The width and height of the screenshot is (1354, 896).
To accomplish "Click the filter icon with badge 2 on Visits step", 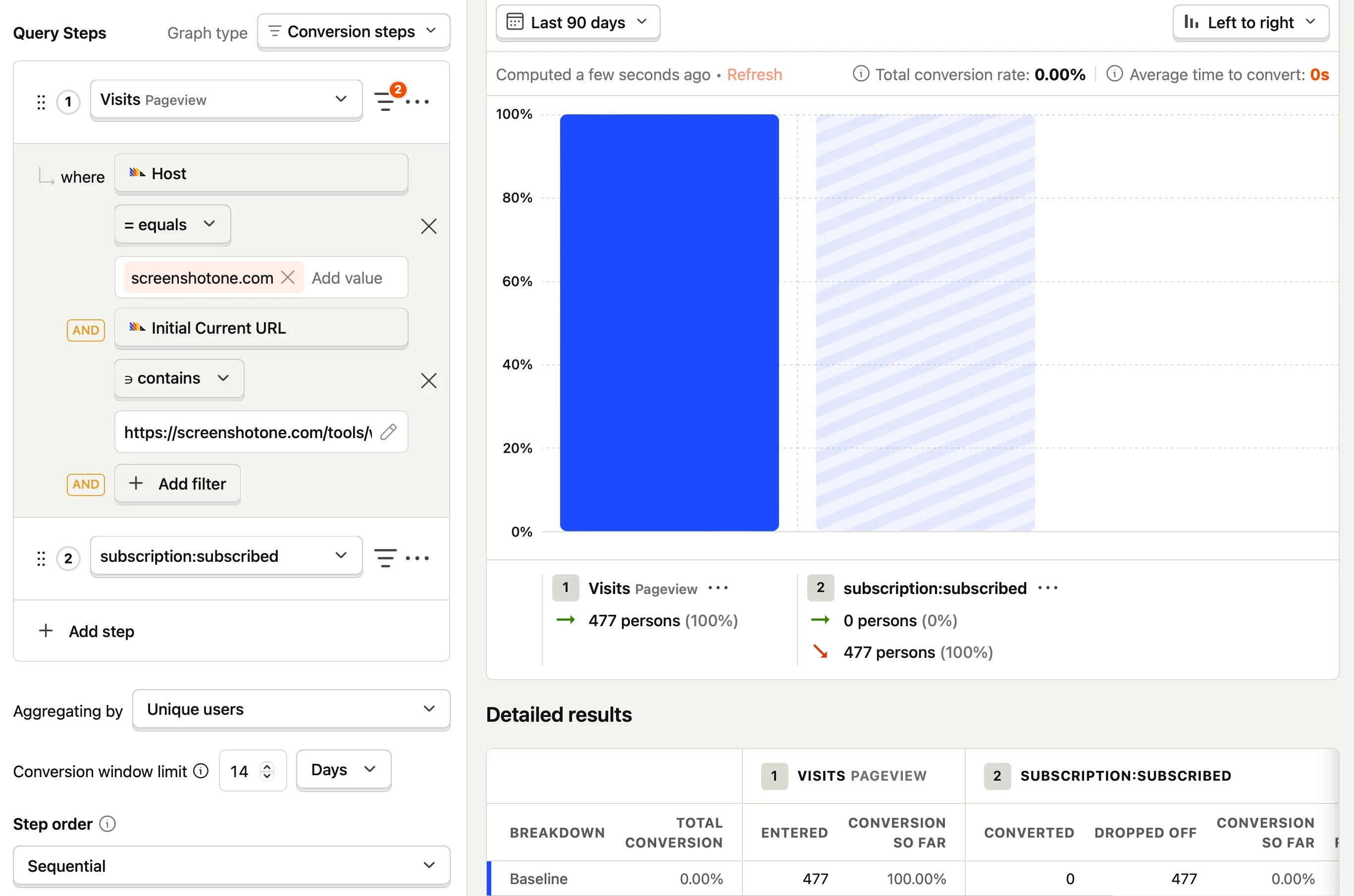I will [385, 101].
